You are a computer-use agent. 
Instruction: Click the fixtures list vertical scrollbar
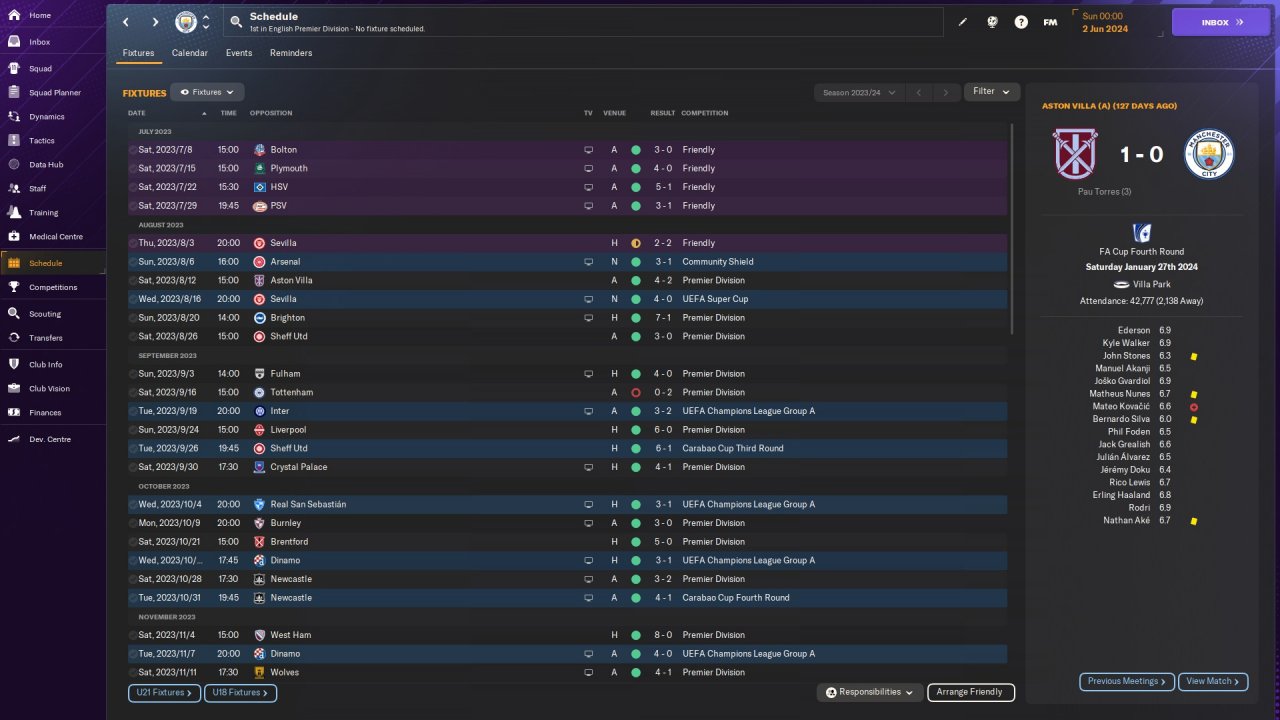click(1013, 230)
